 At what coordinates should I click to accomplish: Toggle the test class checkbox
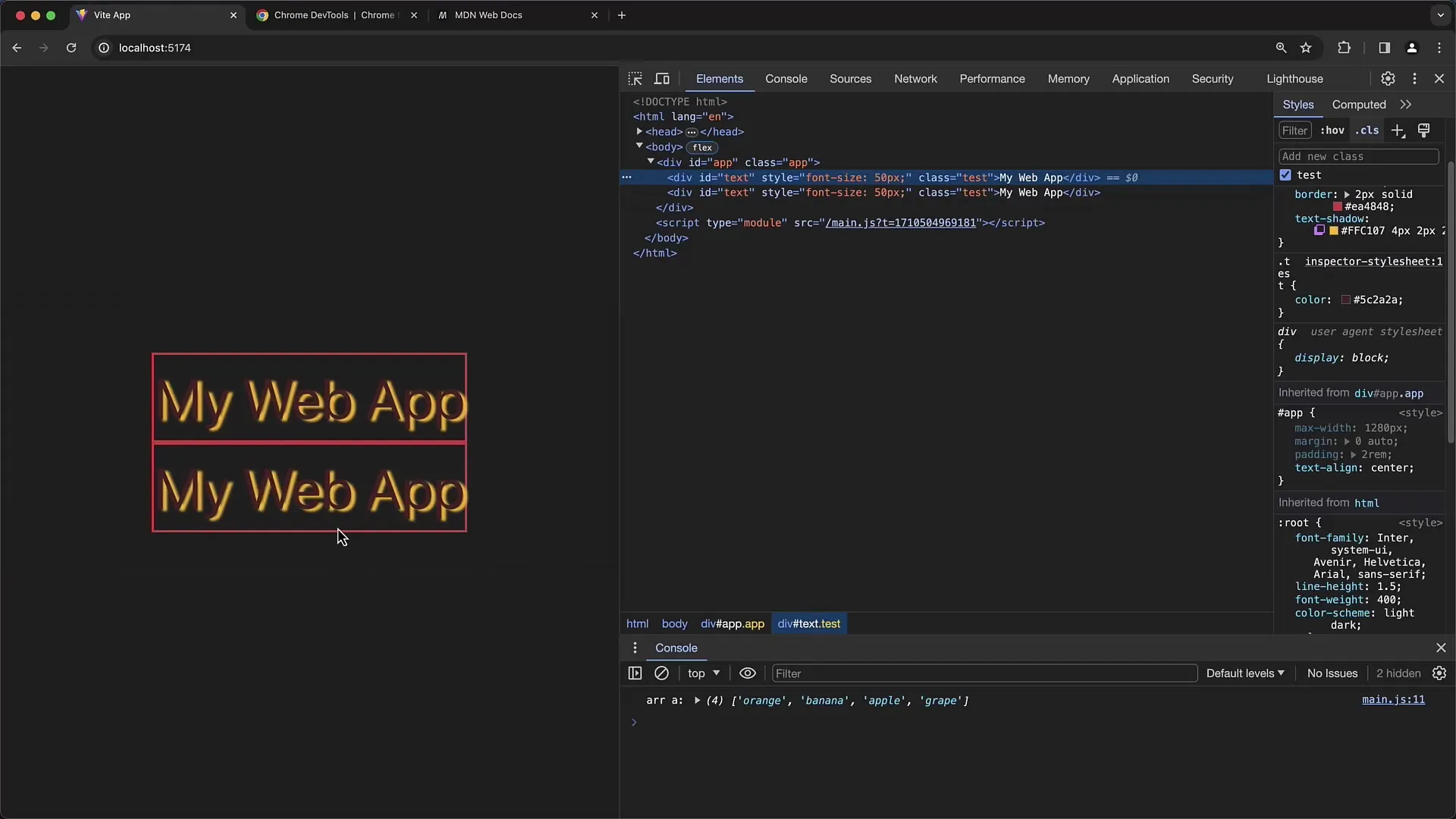(x=1285, y=174)
